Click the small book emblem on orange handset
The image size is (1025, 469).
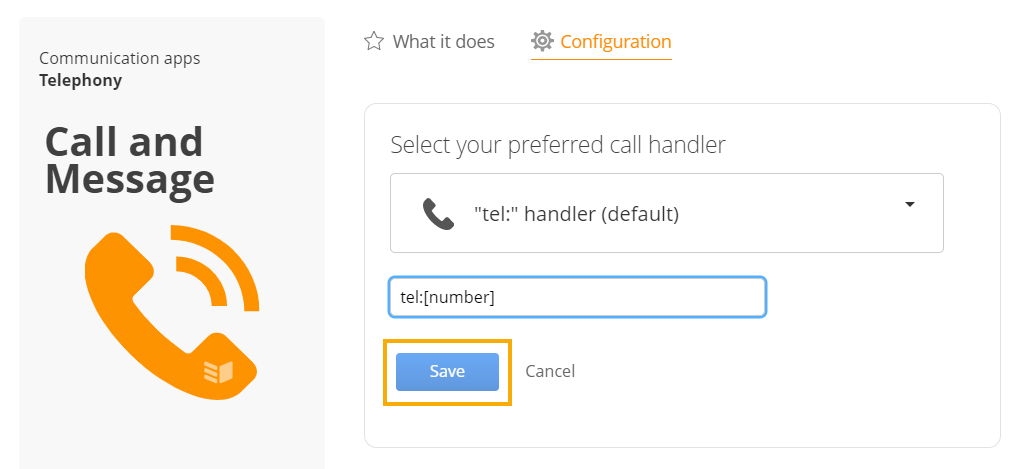218,372
